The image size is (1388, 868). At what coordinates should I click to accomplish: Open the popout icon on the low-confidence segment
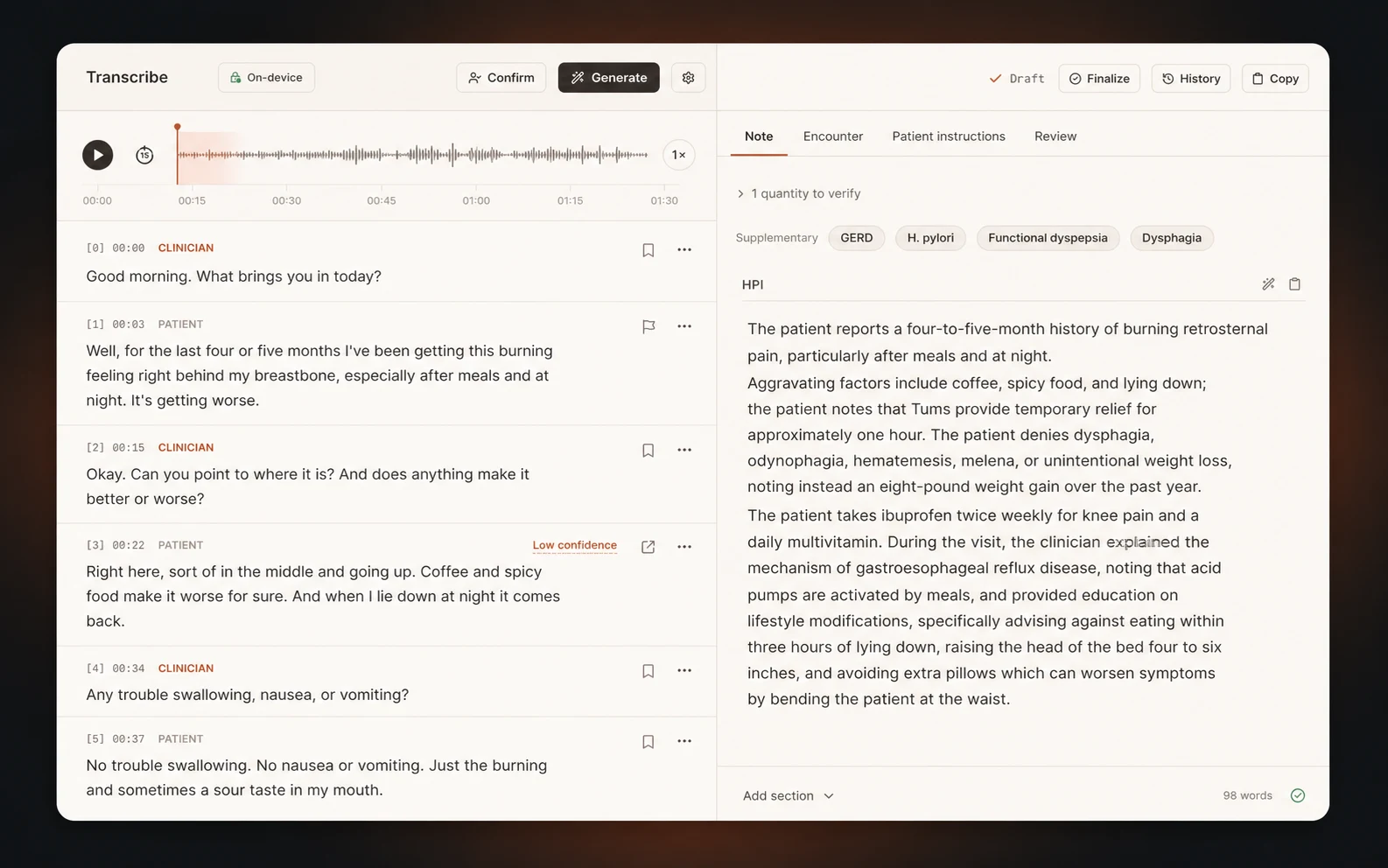648,547
